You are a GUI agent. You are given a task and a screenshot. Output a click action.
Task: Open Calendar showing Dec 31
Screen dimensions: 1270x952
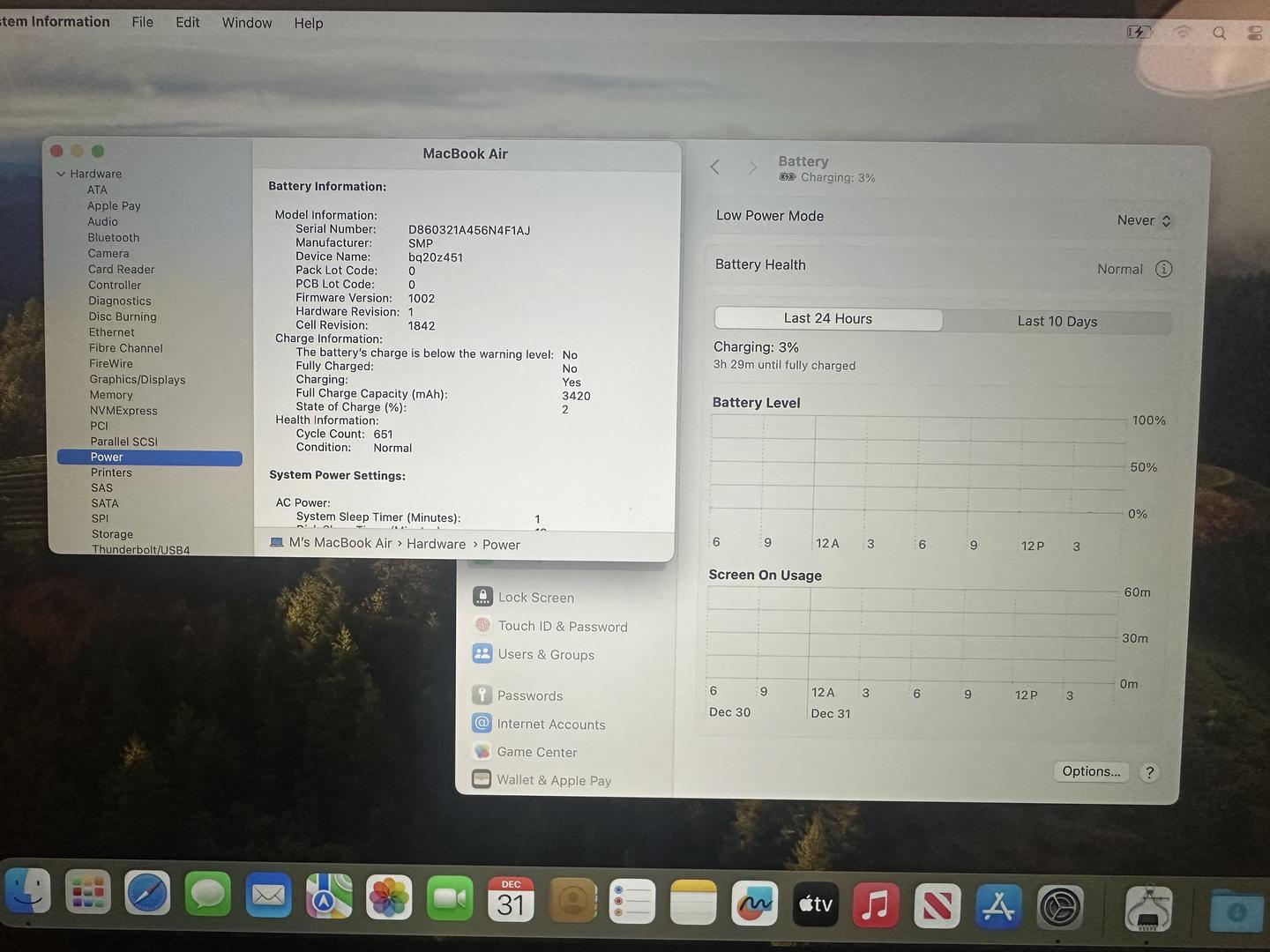pos(511,899)
